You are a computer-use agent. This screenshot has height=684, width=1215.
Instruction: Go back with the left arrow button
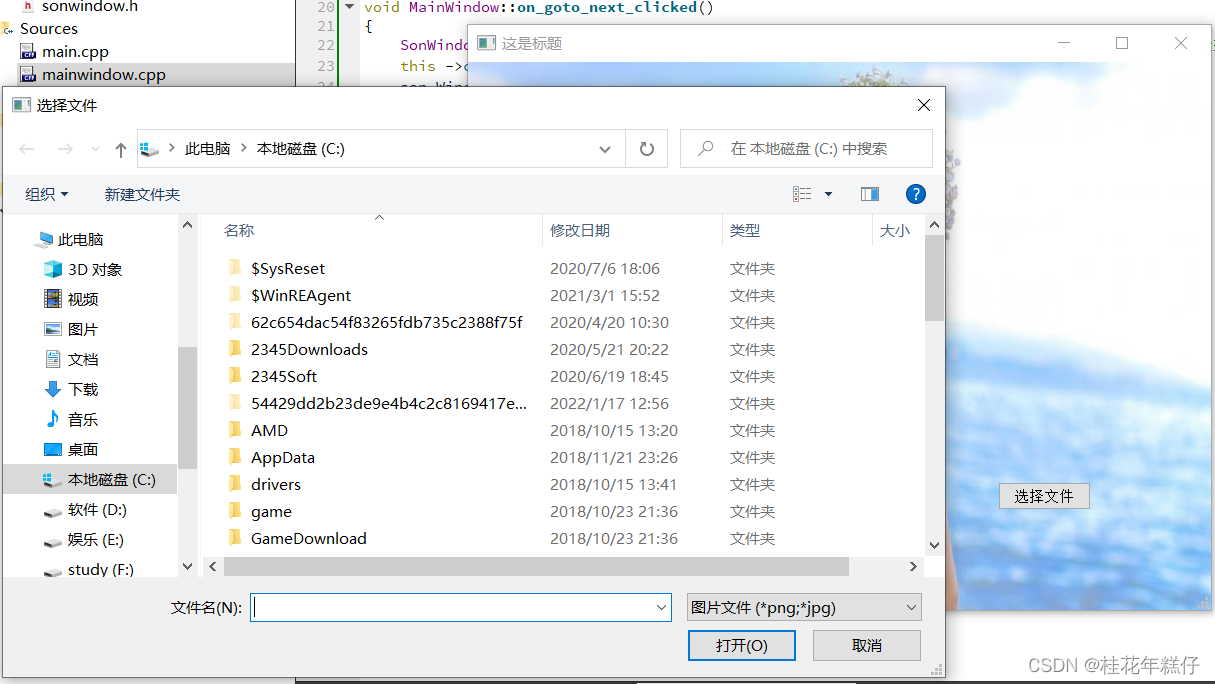pos(27,149)
